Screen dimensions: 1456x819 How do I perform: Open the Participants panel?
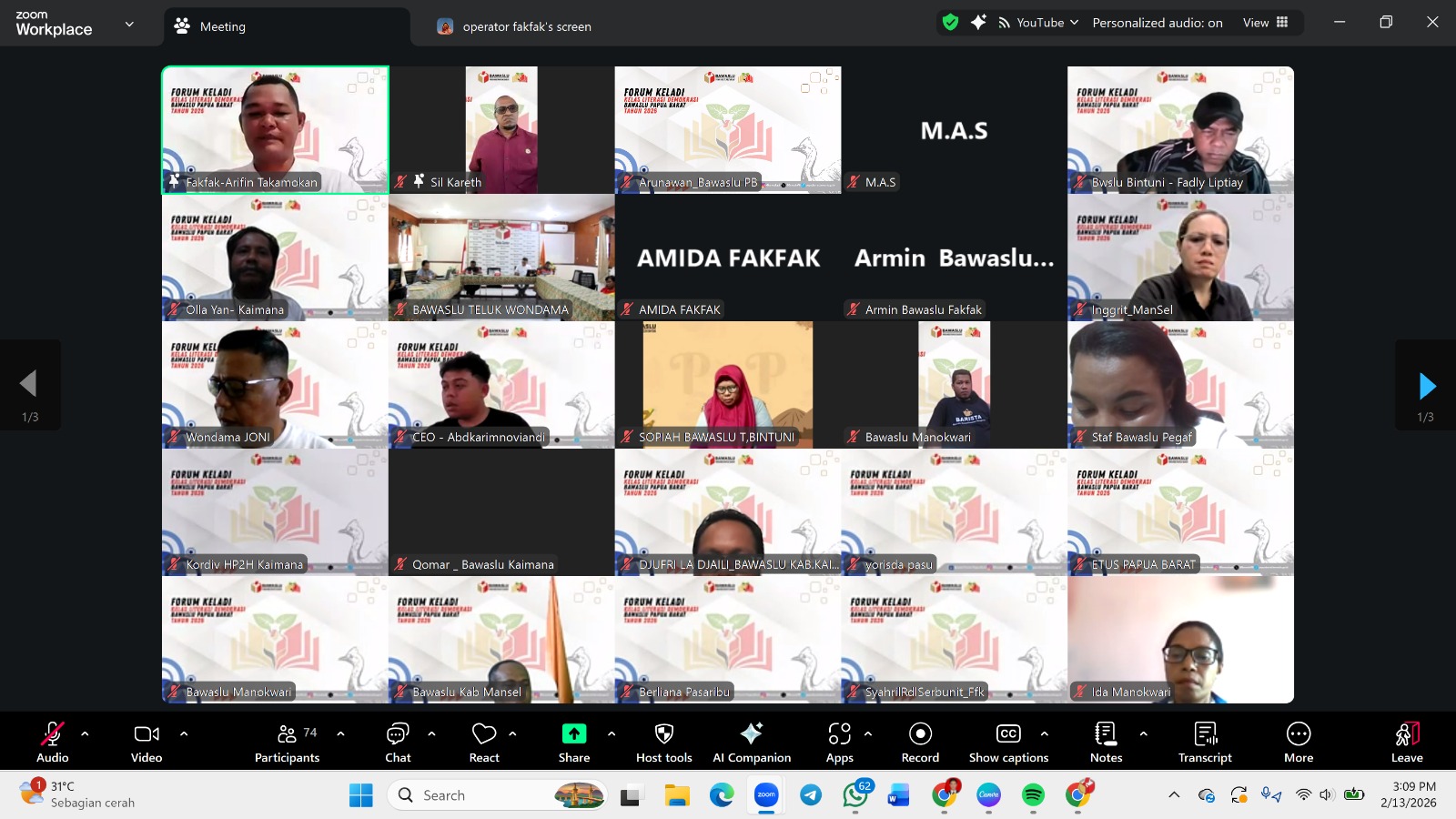(x=287, y=742)
